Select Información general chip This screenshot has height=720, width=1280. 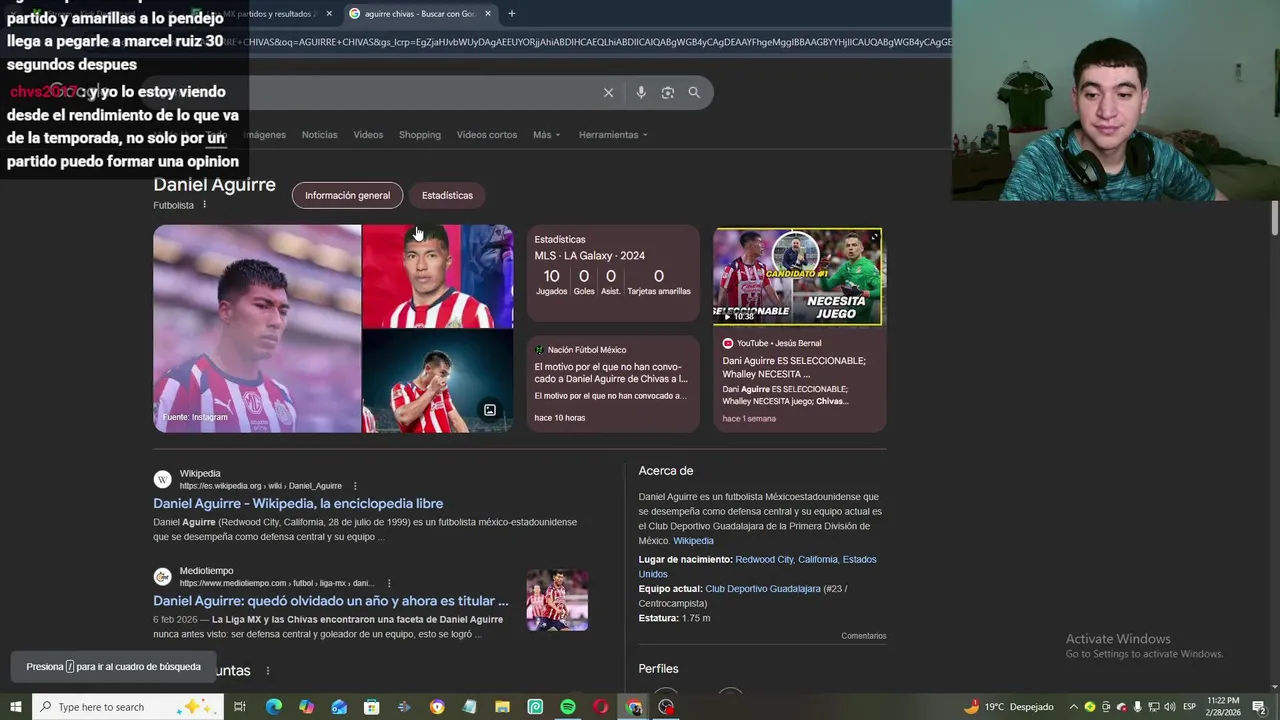(x=347, y=195)
